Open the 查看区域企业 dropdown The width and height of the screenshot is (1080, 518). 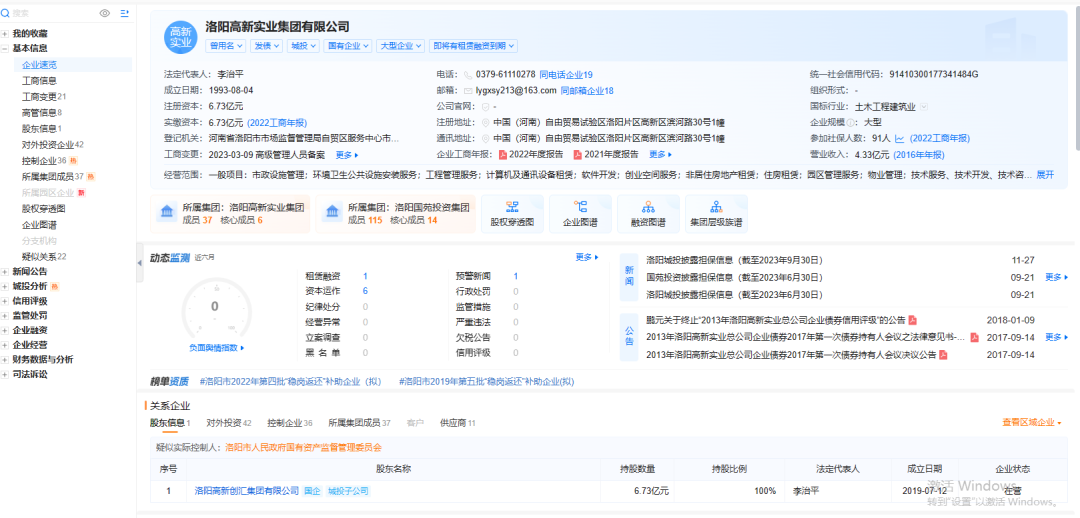pos(1032,422)
